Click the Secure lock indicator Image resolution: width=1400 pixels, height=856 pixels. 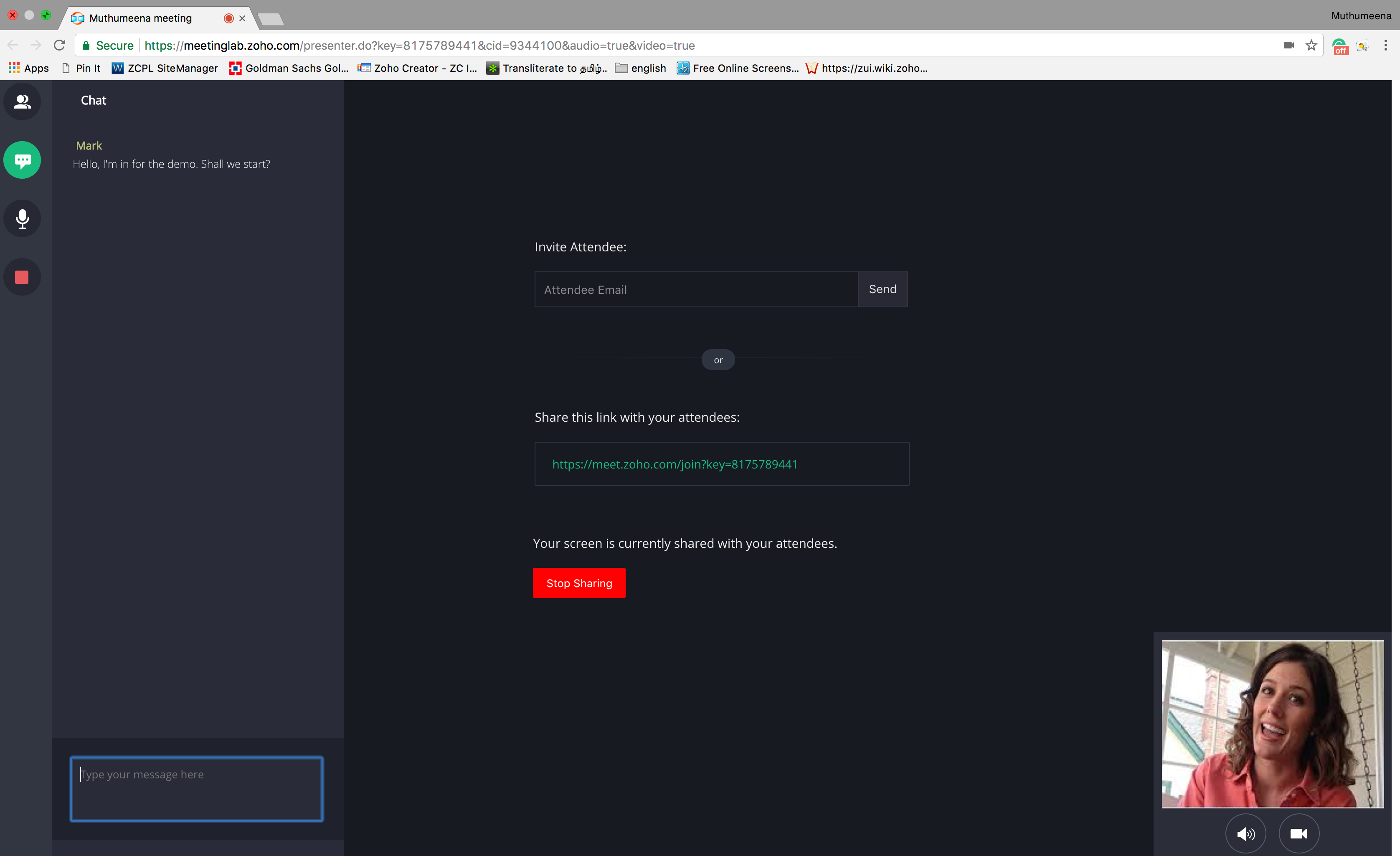107,46
